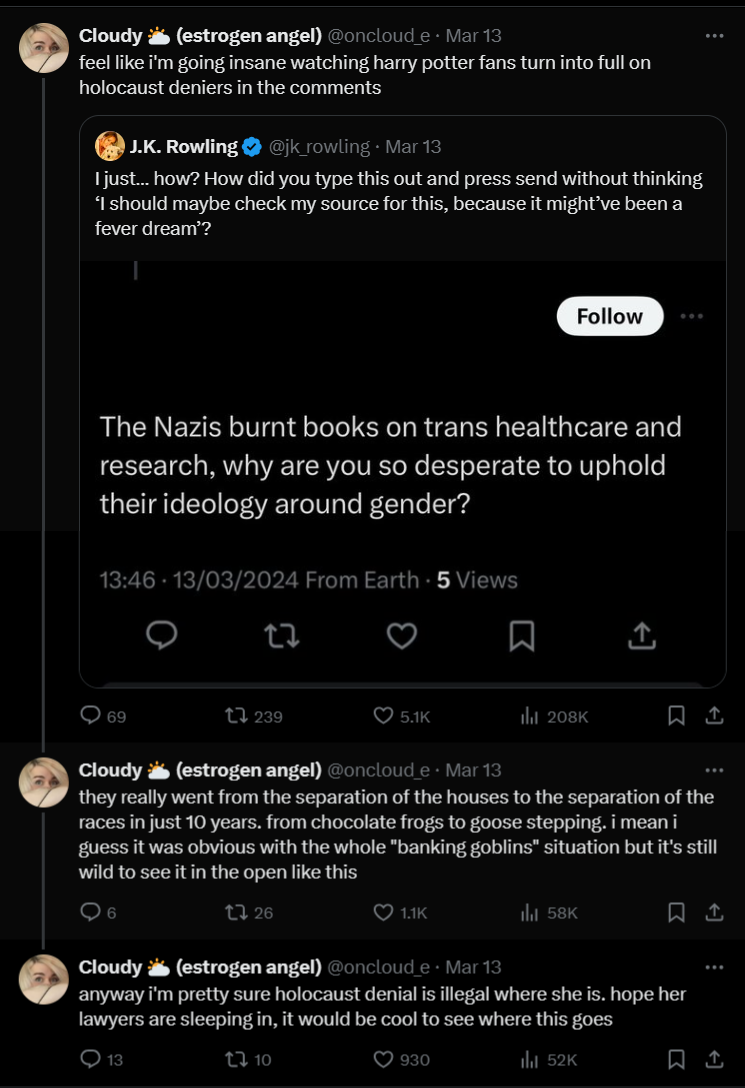Screen dimensions: 745x1088
Task: Click the Mar 13 timestamp on last tweet
Action: point(473,968)
